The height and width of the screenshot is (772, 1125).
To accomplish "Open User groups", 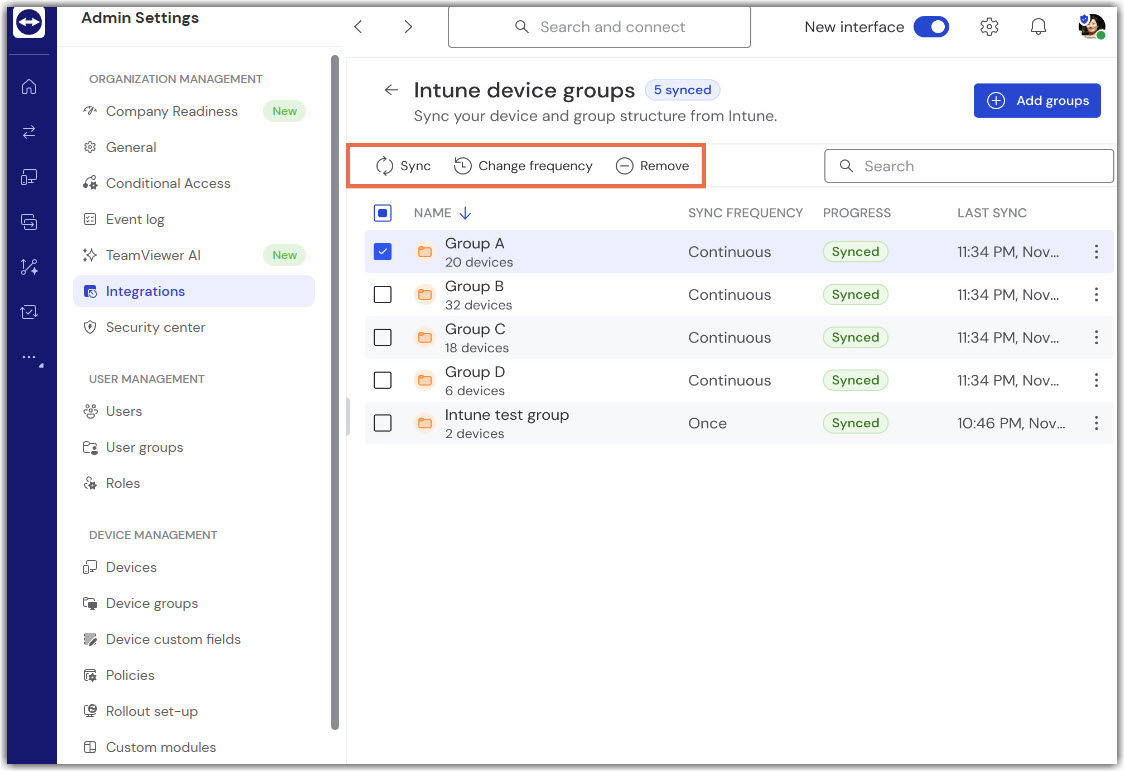I will coord(194,448).
